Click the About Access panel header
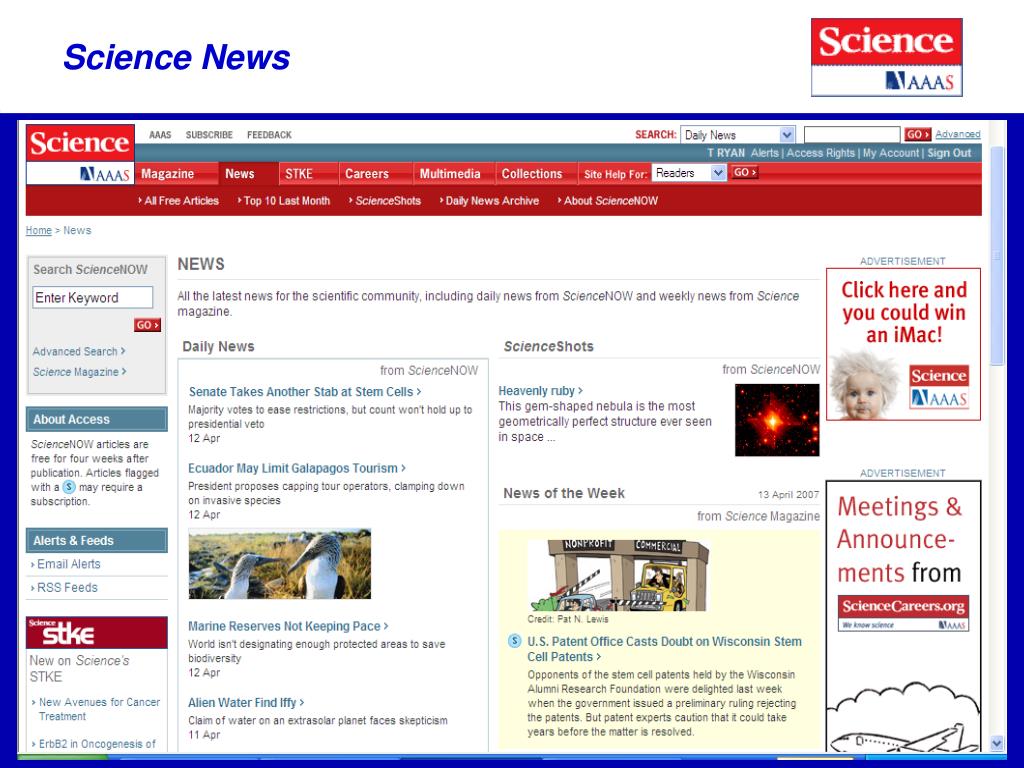The height and width of the screenshot is (768, 1024). pyautogui.click(x=97, y=419)
